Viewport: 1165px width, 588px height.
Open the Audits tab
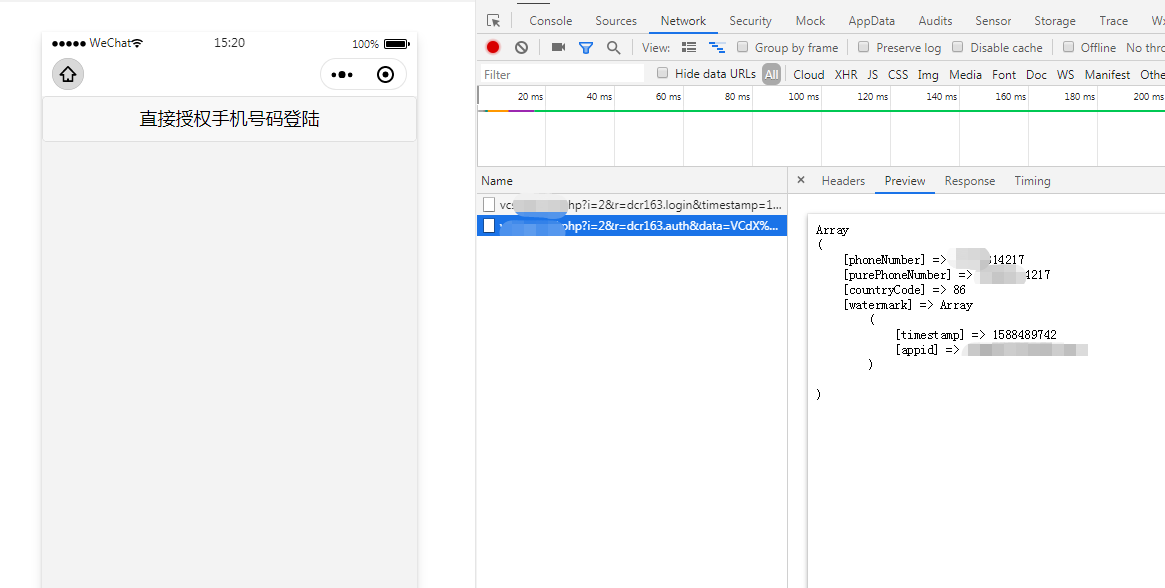point(935,21)
